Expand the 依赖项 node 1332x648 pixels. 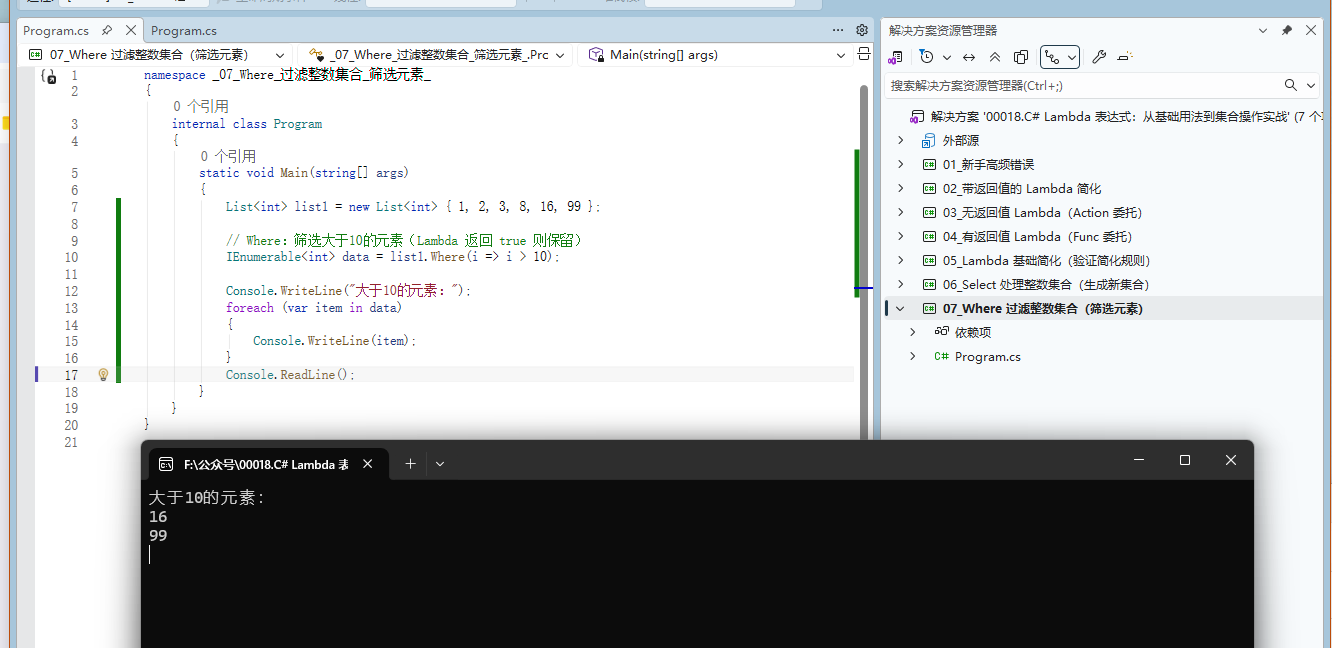912,333
